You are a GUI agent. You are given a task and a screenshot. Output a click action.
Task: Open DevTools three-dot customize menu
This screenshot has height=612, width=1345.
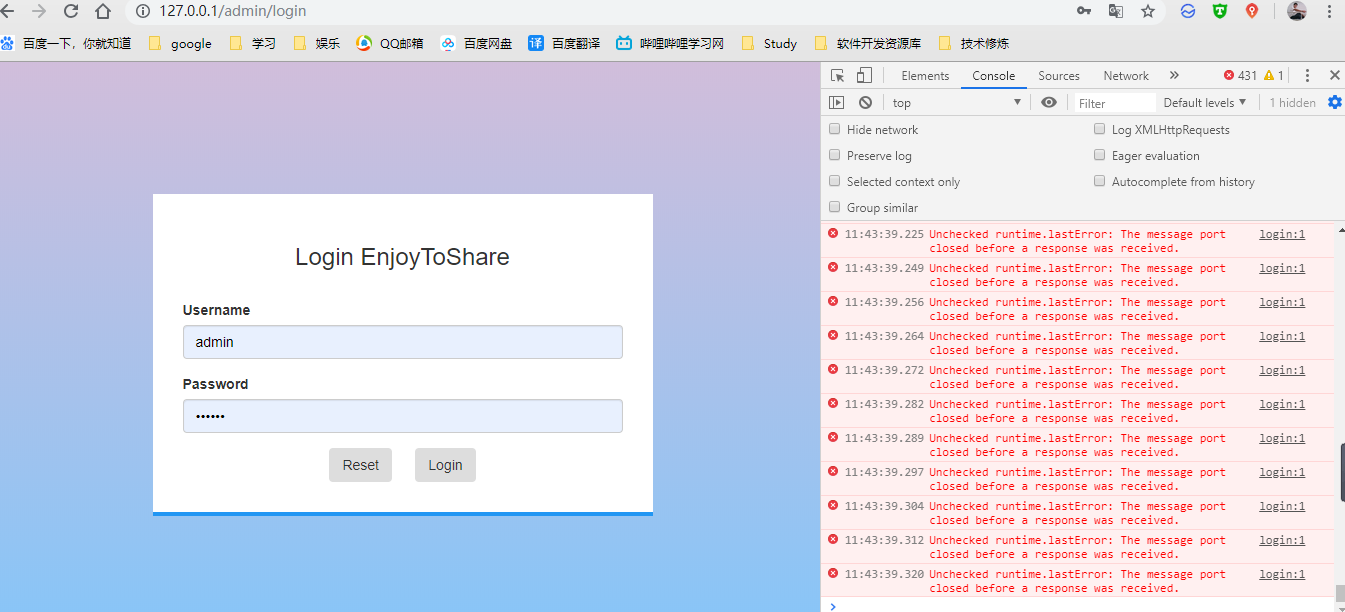click(1307, 76)
